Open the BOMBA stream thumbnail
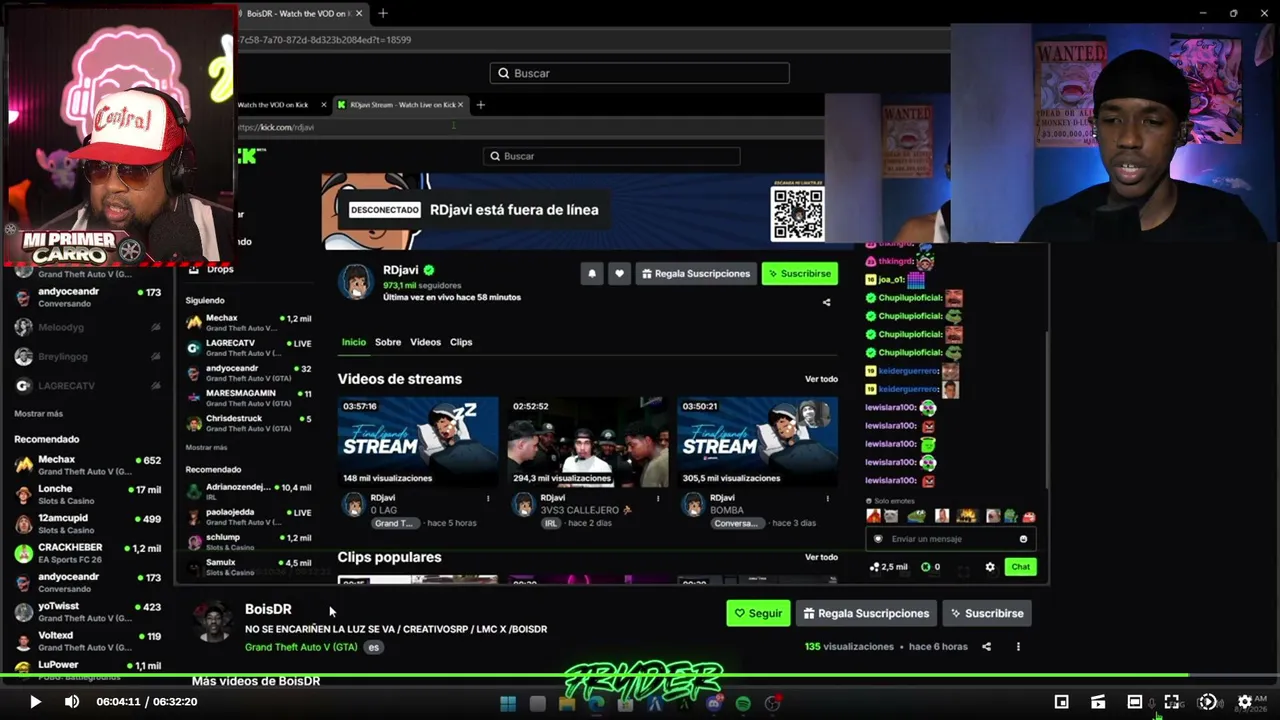 757,442
